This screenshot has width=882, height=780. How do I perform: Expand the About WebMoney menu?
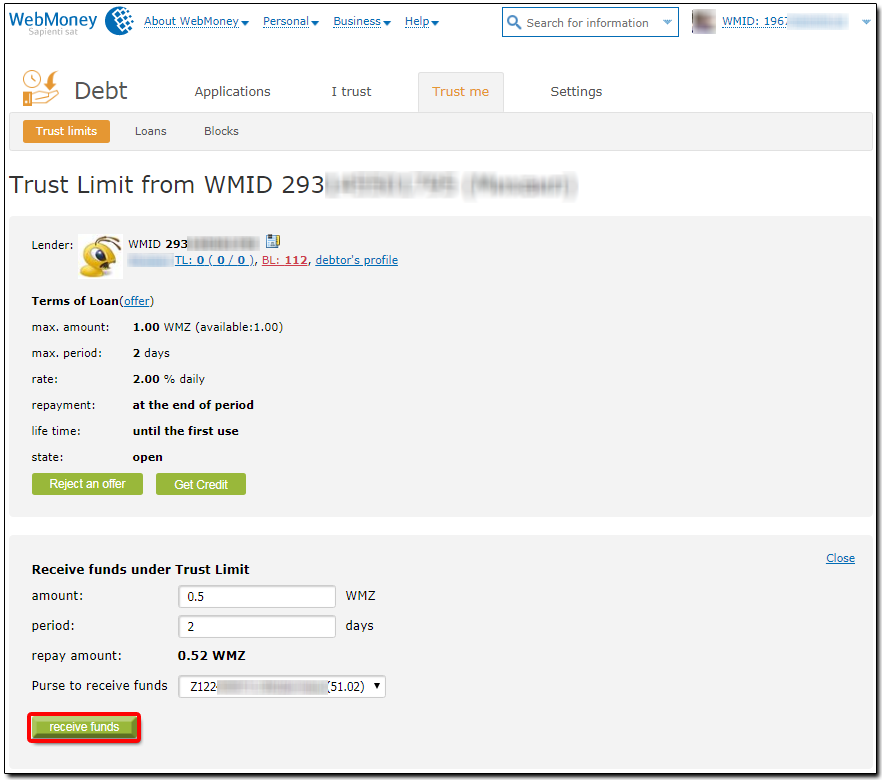click(x=196, y=21)
